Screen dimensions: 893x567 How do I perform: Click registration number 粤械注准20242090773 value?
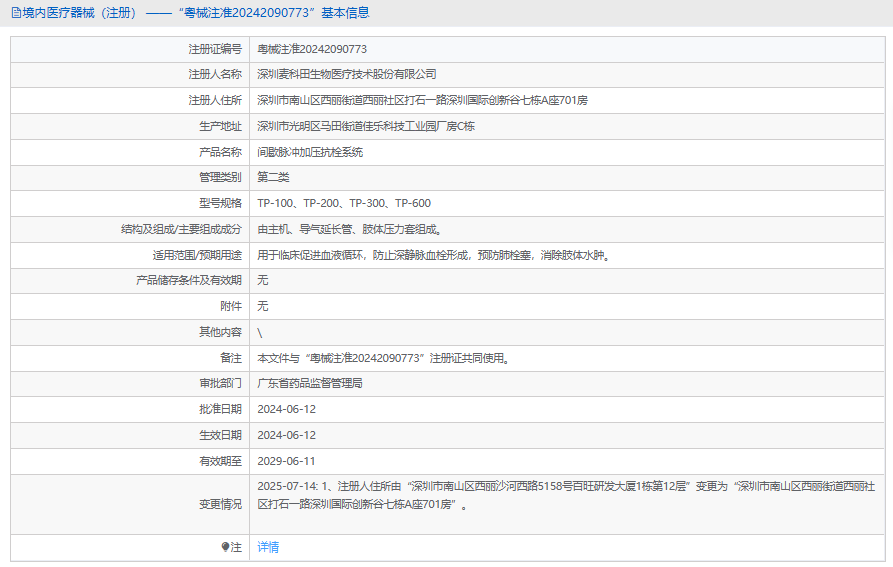pyautogui.click(x=312, y=50)
